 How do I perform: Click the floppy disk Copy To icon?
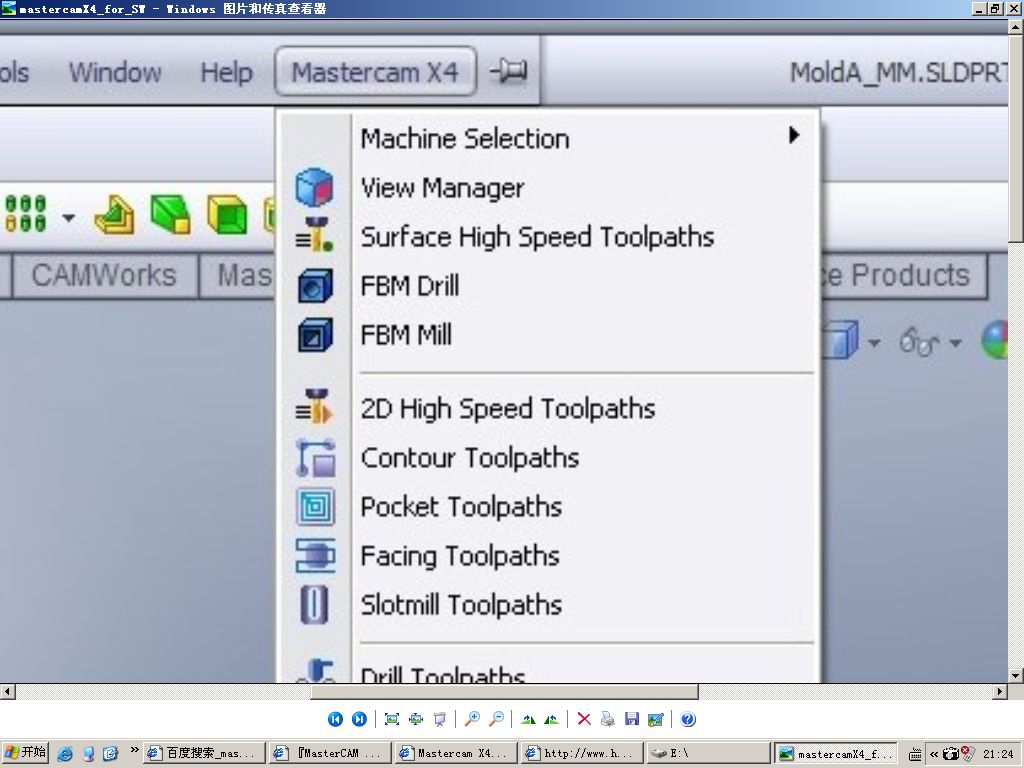[x=632, y=719]
